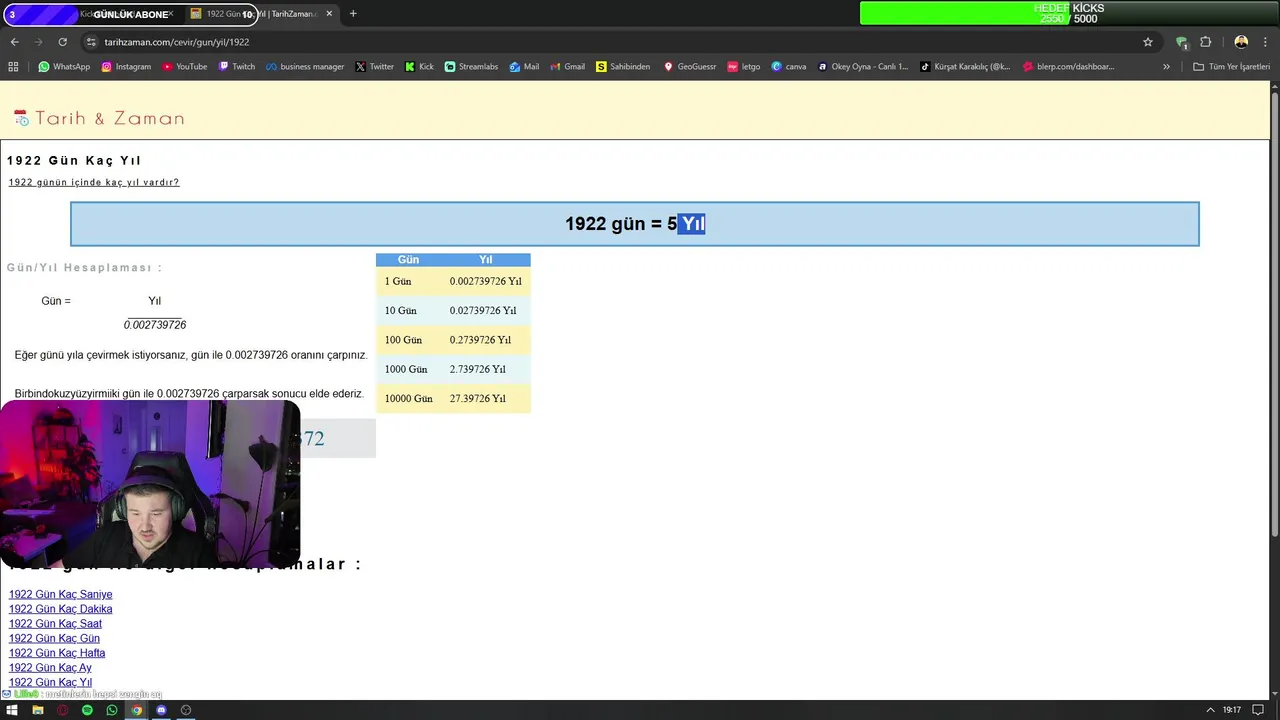Viewport: 1280px width, 720px height.
Task: Click the 'Gün' table column header
Action: pyautogui.click(x=408, y=260)
